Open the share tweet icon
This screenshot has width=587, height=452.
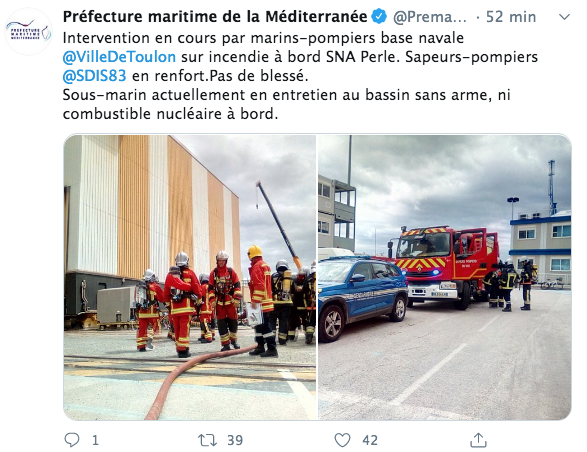click(x=478, y=440)
